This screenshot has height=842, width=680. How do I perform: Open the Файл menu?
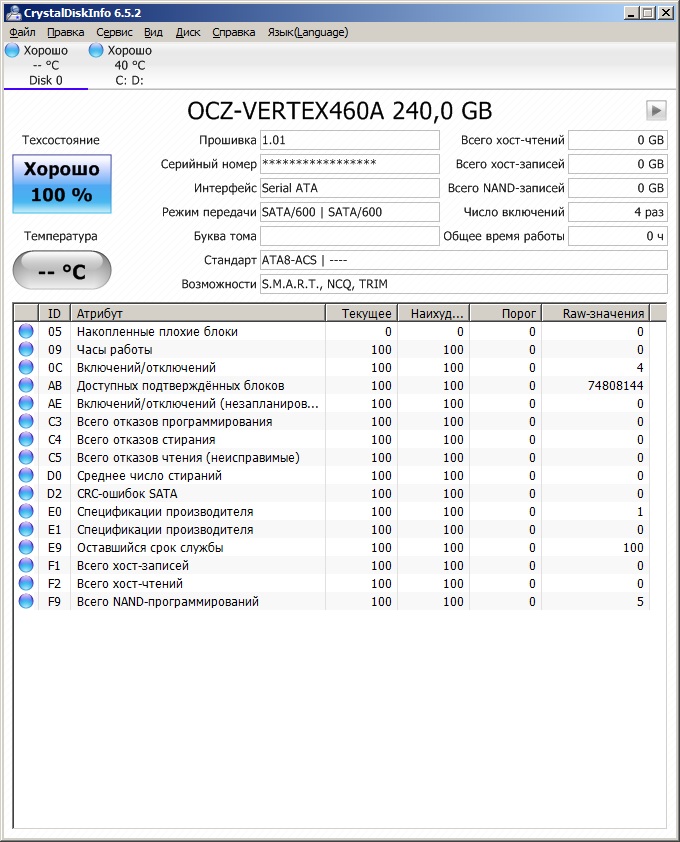(22, 32)
